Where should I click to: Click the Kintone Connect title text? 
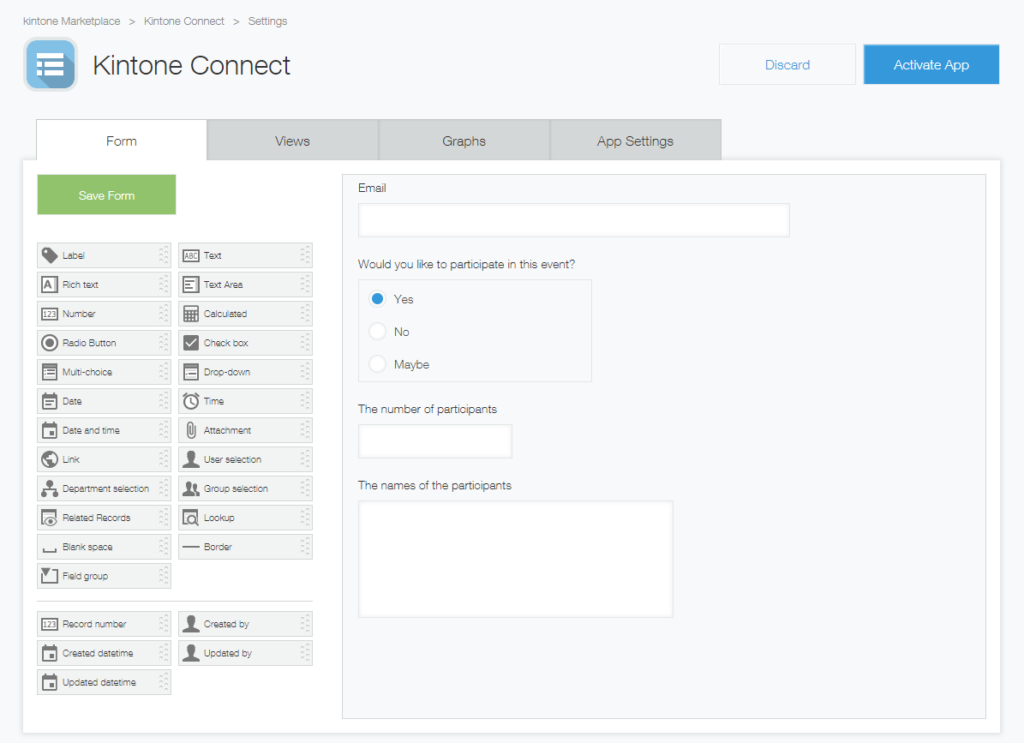coord(191,65)
